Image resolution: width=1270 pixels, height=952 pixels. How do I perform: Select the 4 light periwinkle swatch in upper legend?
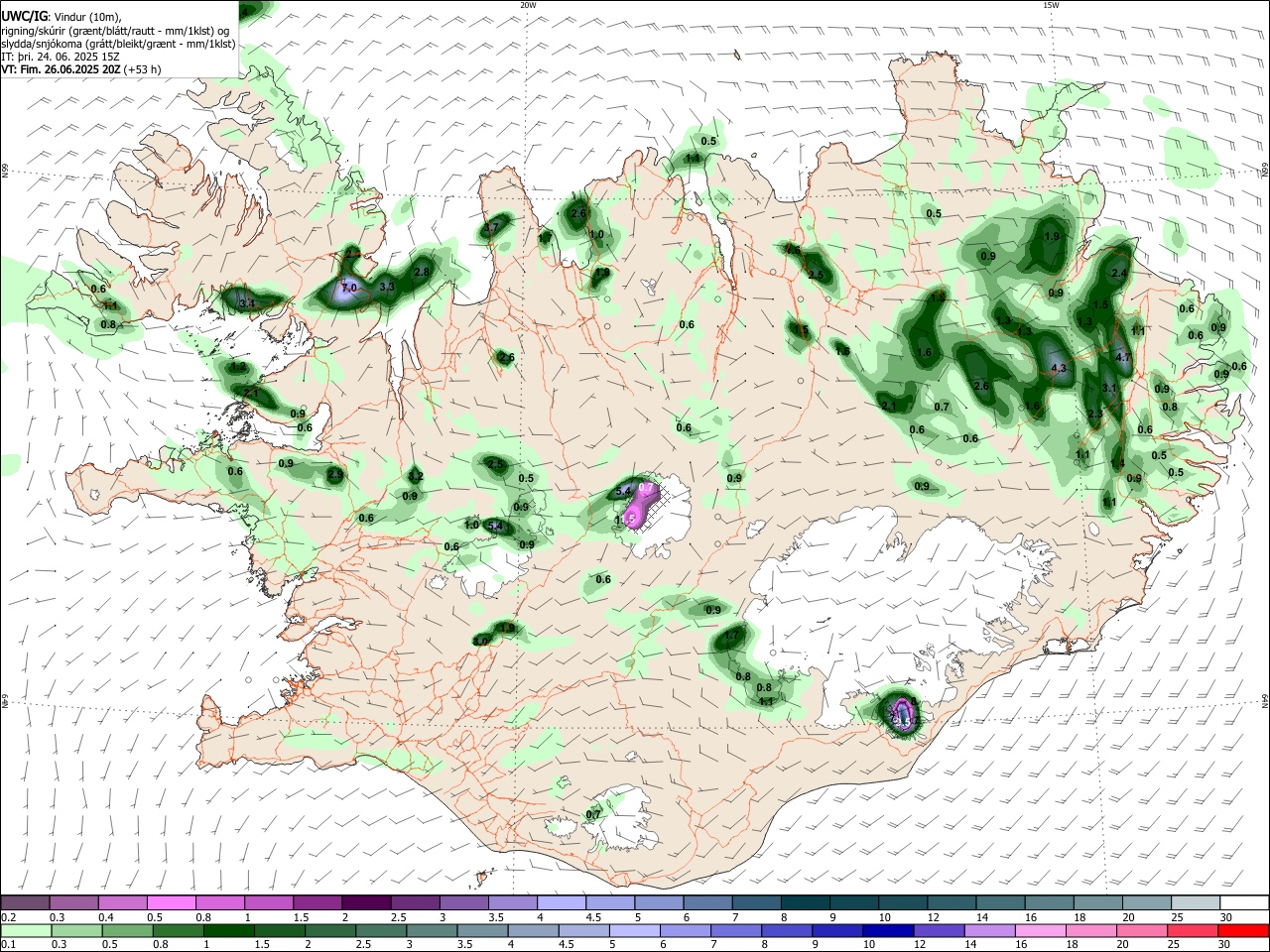pos(561,902)
